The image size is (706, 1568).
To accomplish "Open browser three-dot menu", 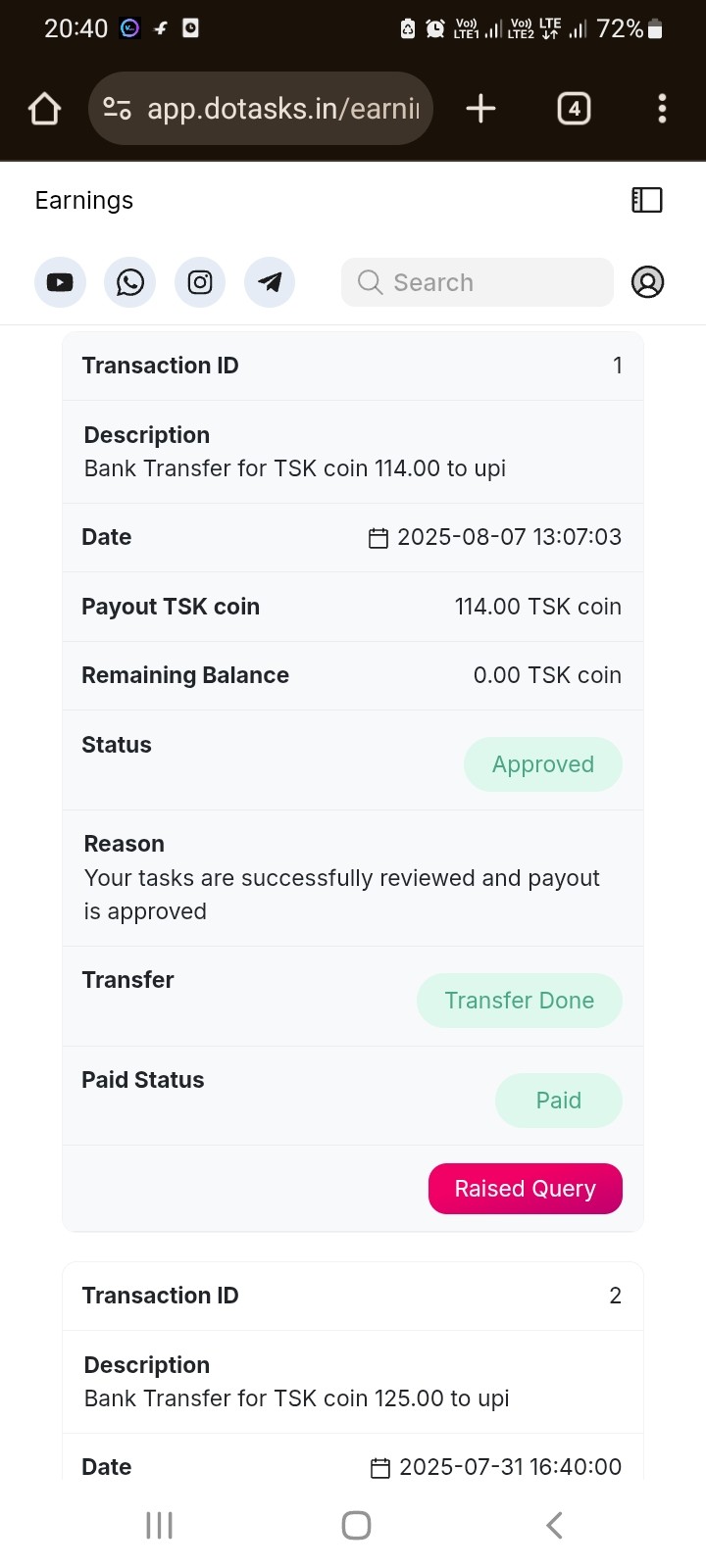I will pos(663,109).
